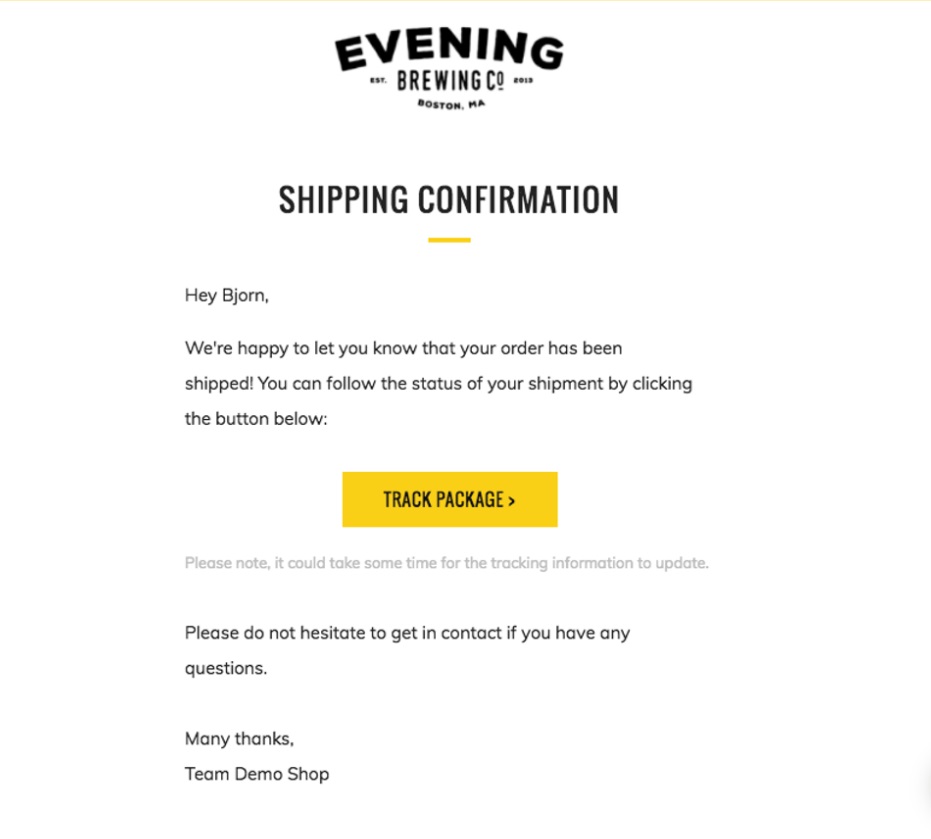The height and width of the screenshot is (839, 931).
Task: Select the tracking update disclaimer text
Action: (x=446, y=562)
